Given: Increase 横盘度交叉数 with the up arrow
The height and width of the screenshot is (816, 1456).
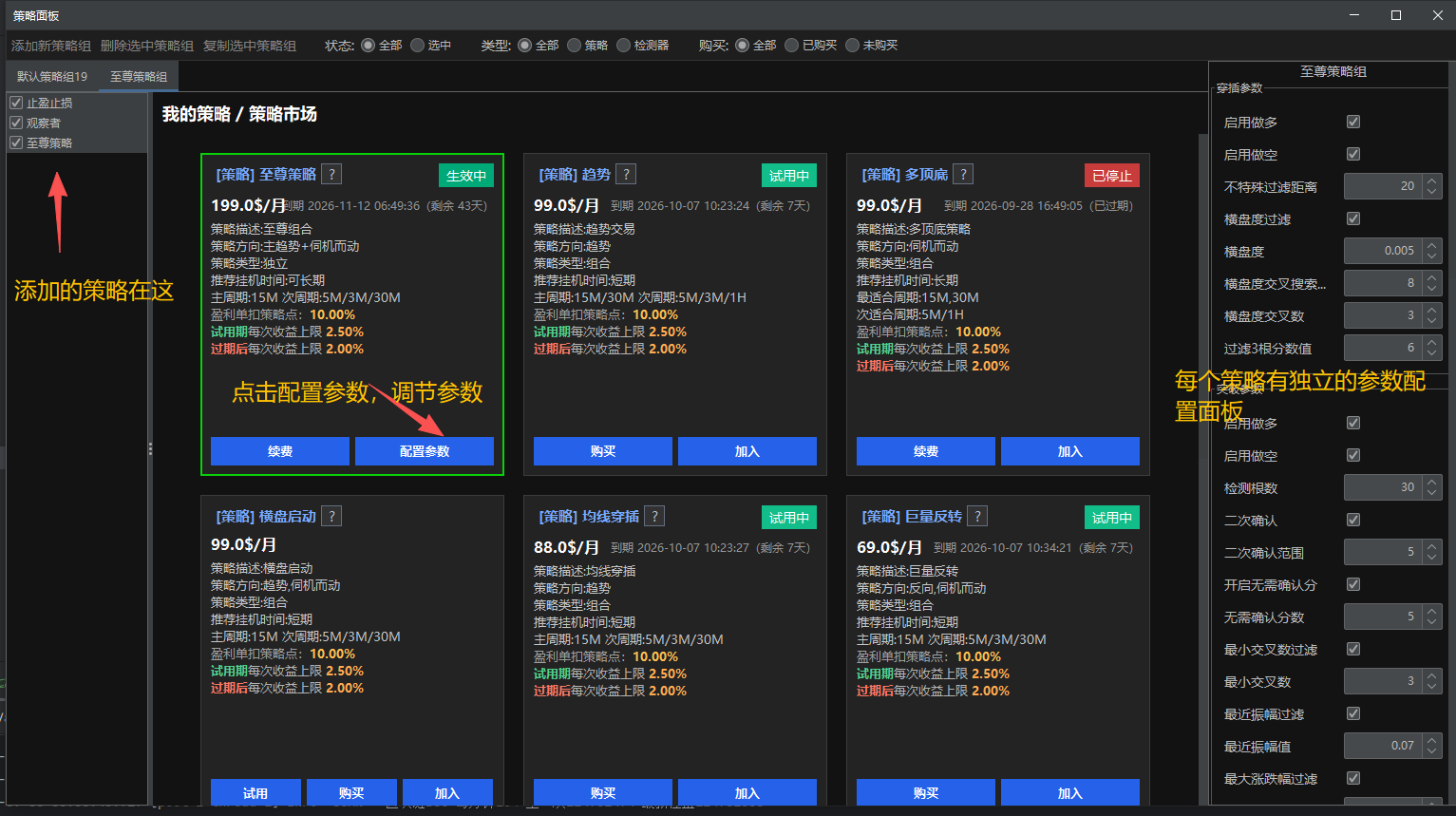Looking at the screenshot, I should coord(1431,310).
